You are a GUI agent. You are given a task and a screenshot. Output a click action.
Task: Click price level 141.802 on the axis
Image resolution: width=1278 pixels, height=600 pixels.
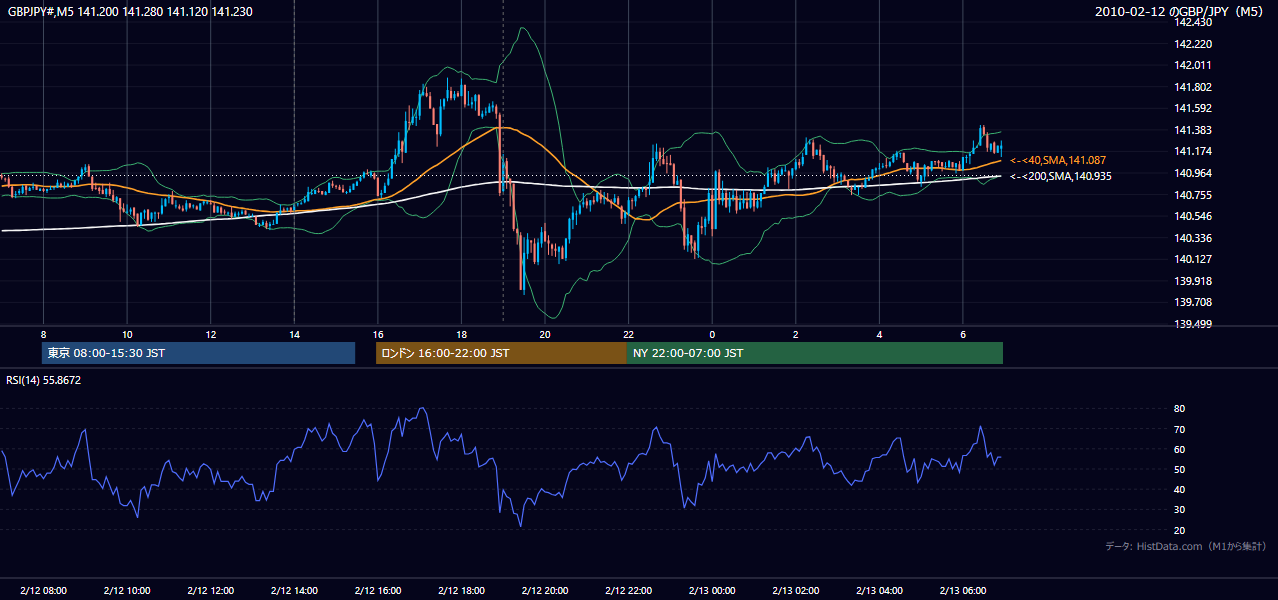coord(1195,87)
